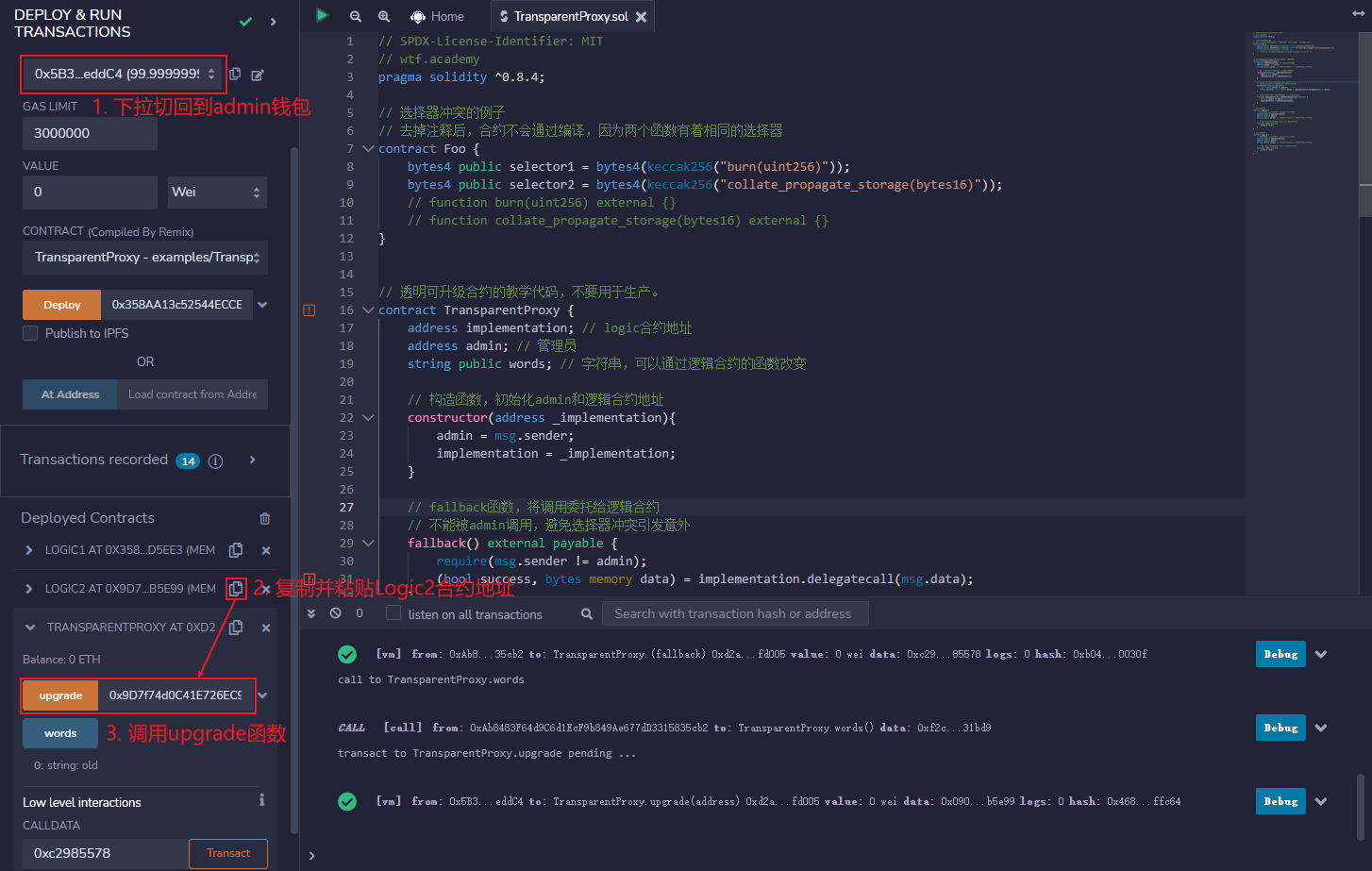Expand the words() call details
The image size is (1372, 871).
(x=1321, y=728)
